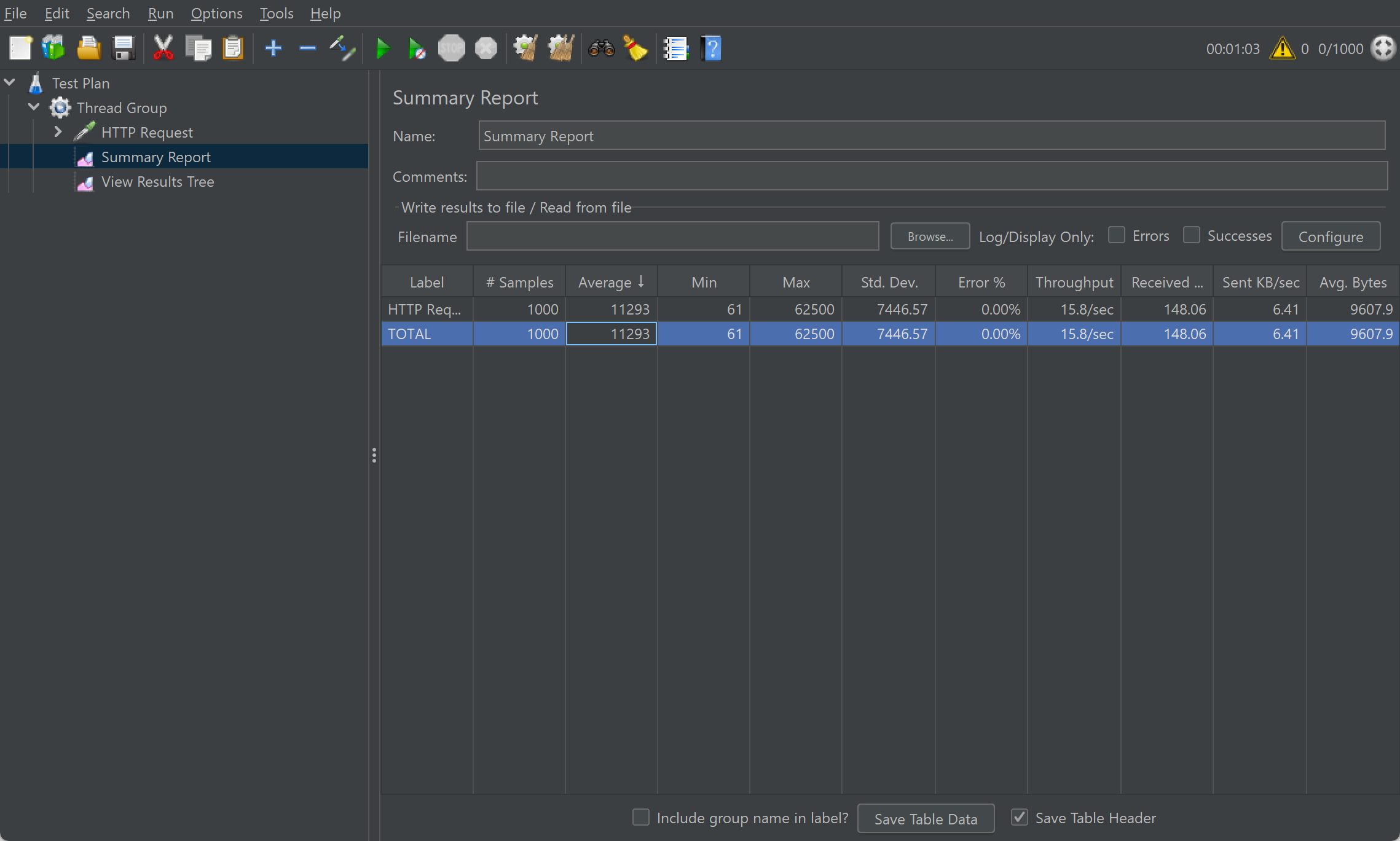Click the scissors Cut icon

(x=163, y=49)
